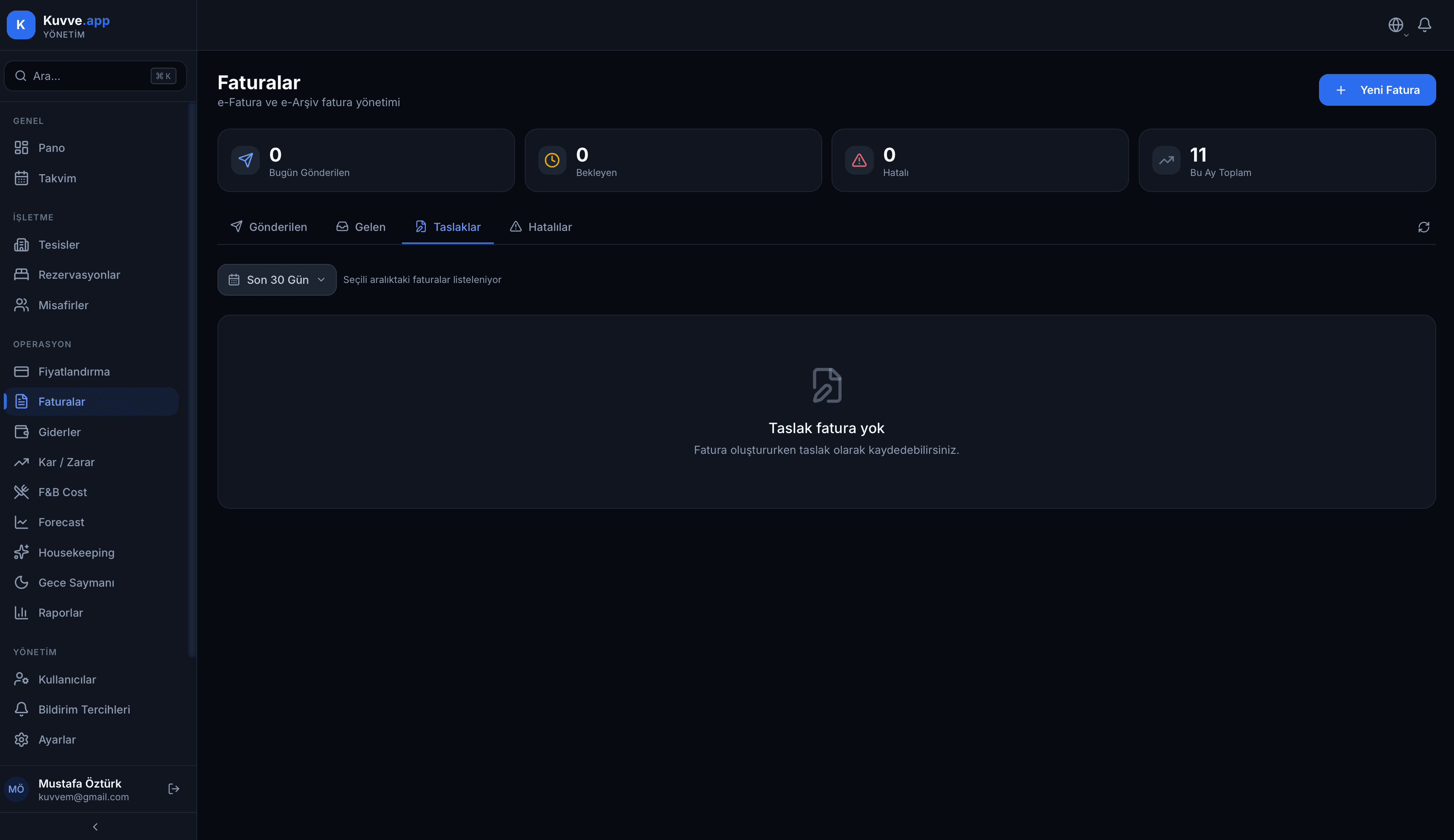Click the draft document icon in the empty state

coord(827,385)
